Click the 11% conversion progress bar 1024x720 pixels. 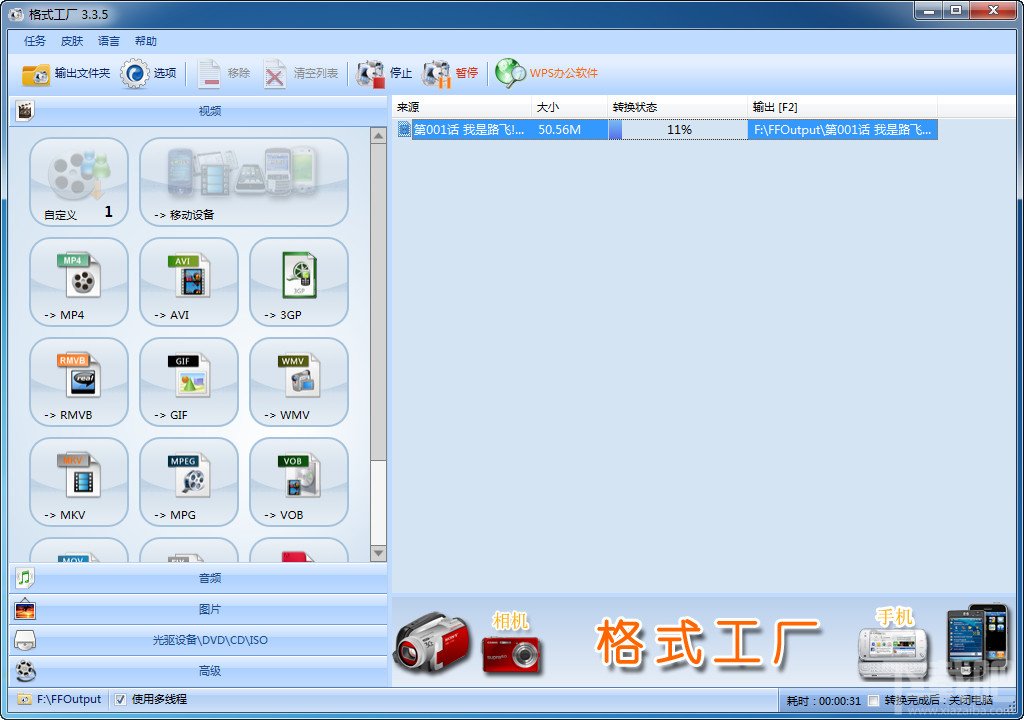coord(680,129)
